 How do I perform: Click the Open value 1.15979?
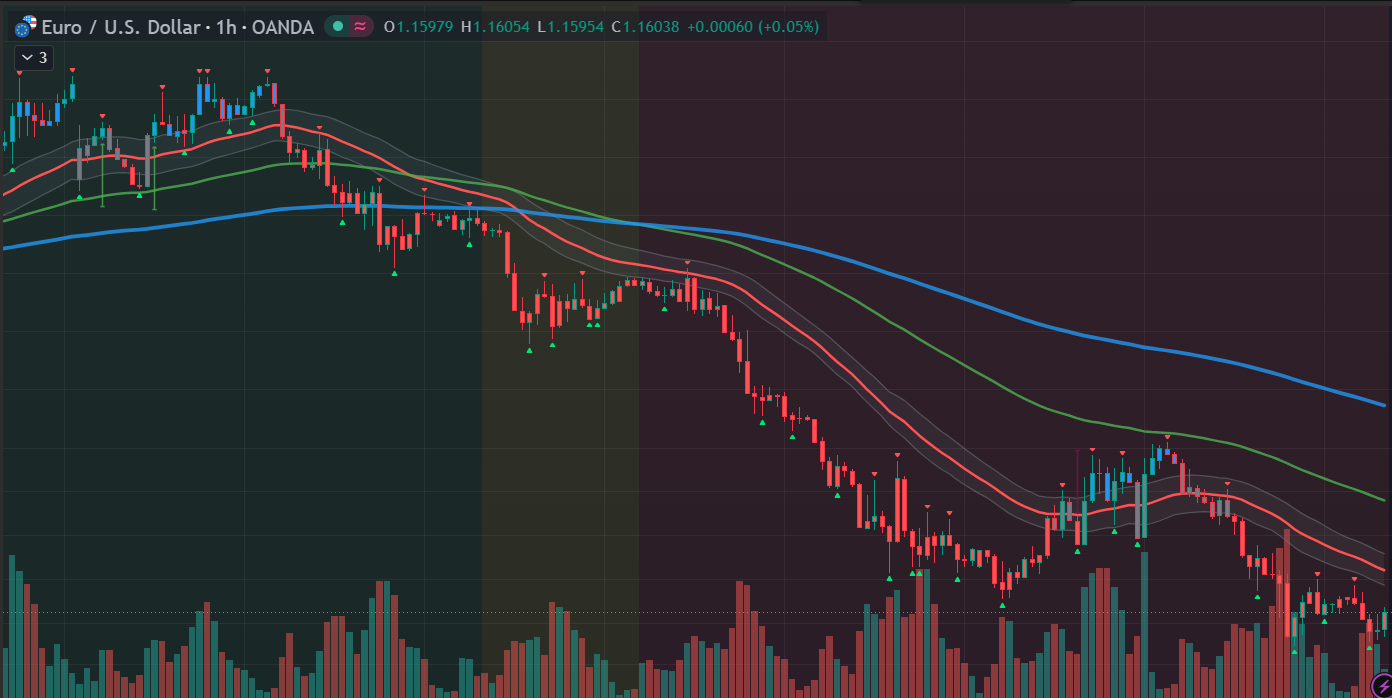tap(425, 27)
